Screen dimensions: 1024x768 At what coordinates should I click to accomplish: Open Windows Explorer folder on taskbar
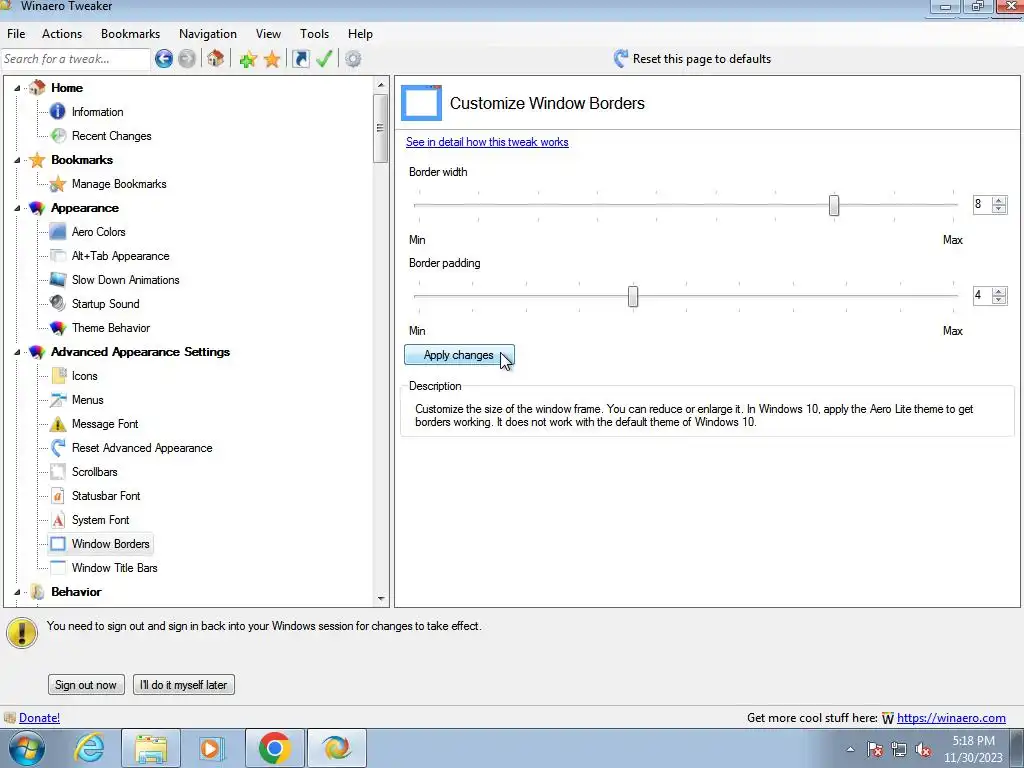[151, 748]
